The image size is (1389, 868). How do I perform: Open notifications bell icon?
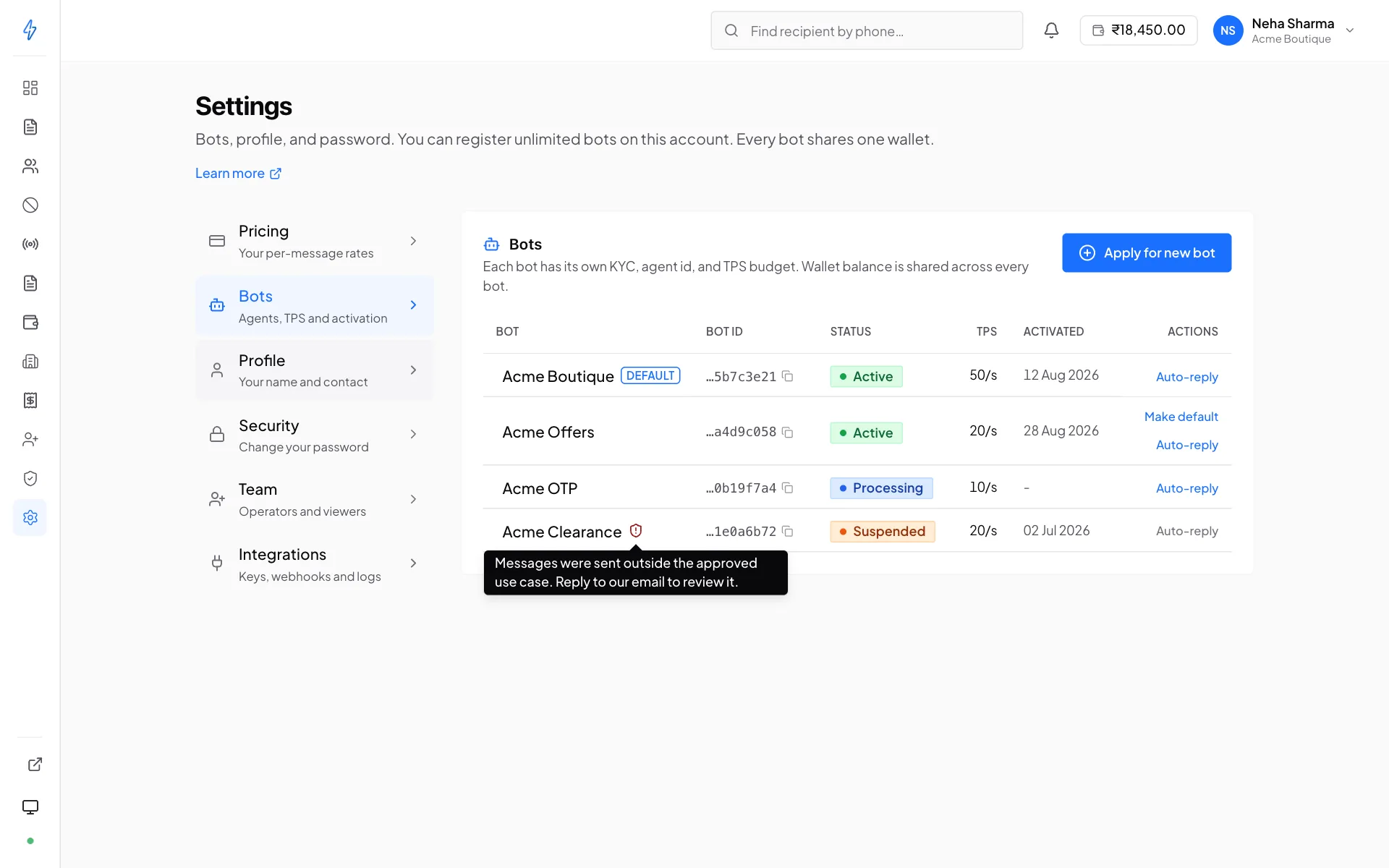click(1051, 30)
